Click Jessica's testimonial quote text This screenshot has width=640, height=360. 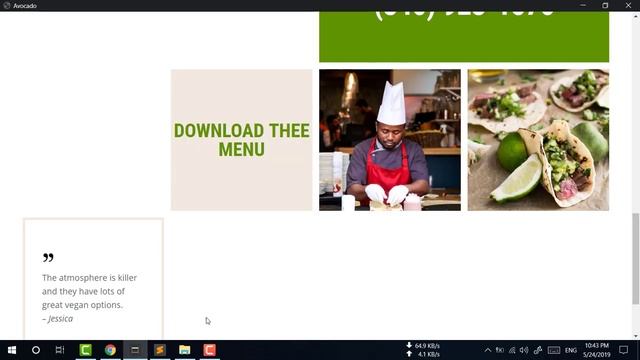89,291
